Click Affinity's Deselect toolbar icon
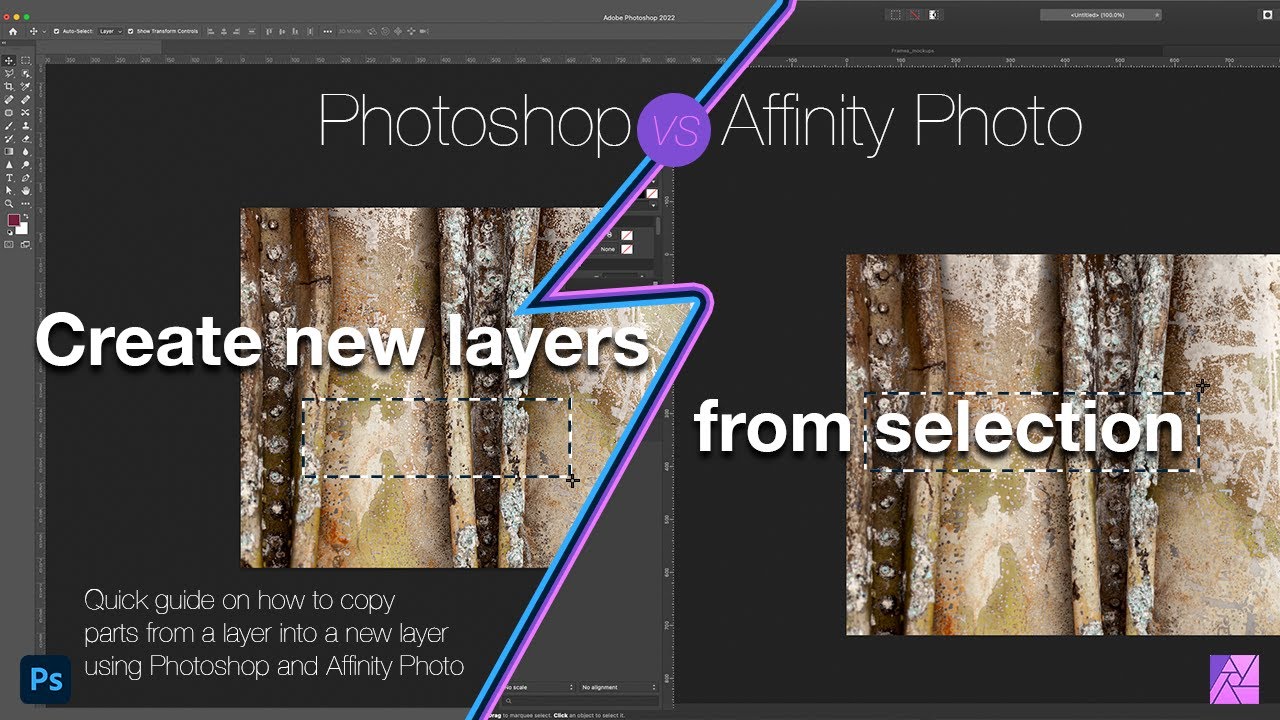 tap(914, 14)
